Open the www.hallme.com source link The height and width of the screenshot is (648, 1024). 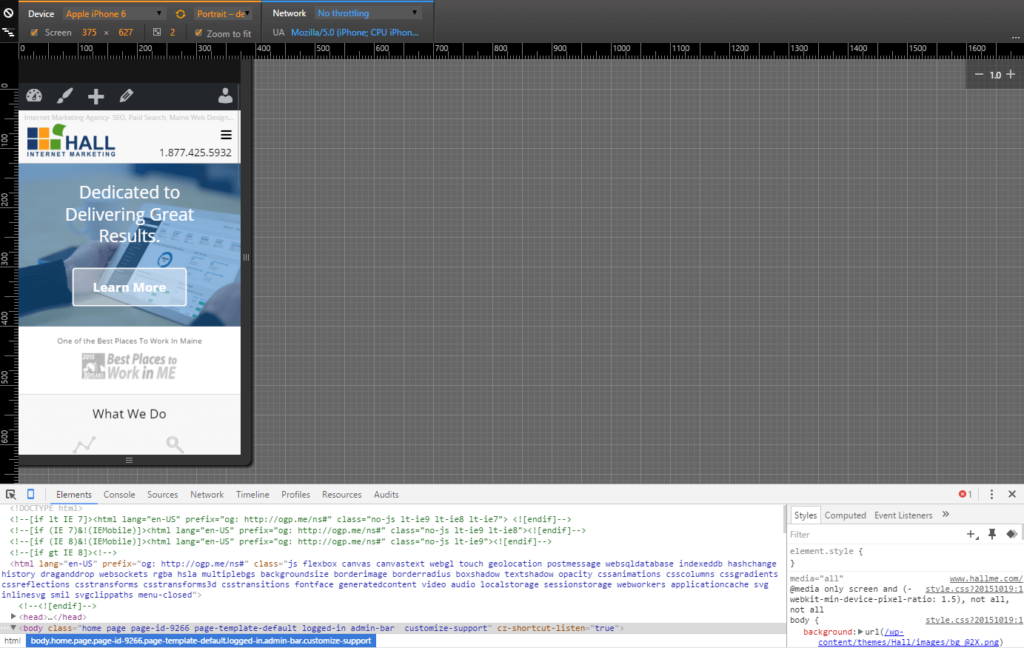(986, 579)
